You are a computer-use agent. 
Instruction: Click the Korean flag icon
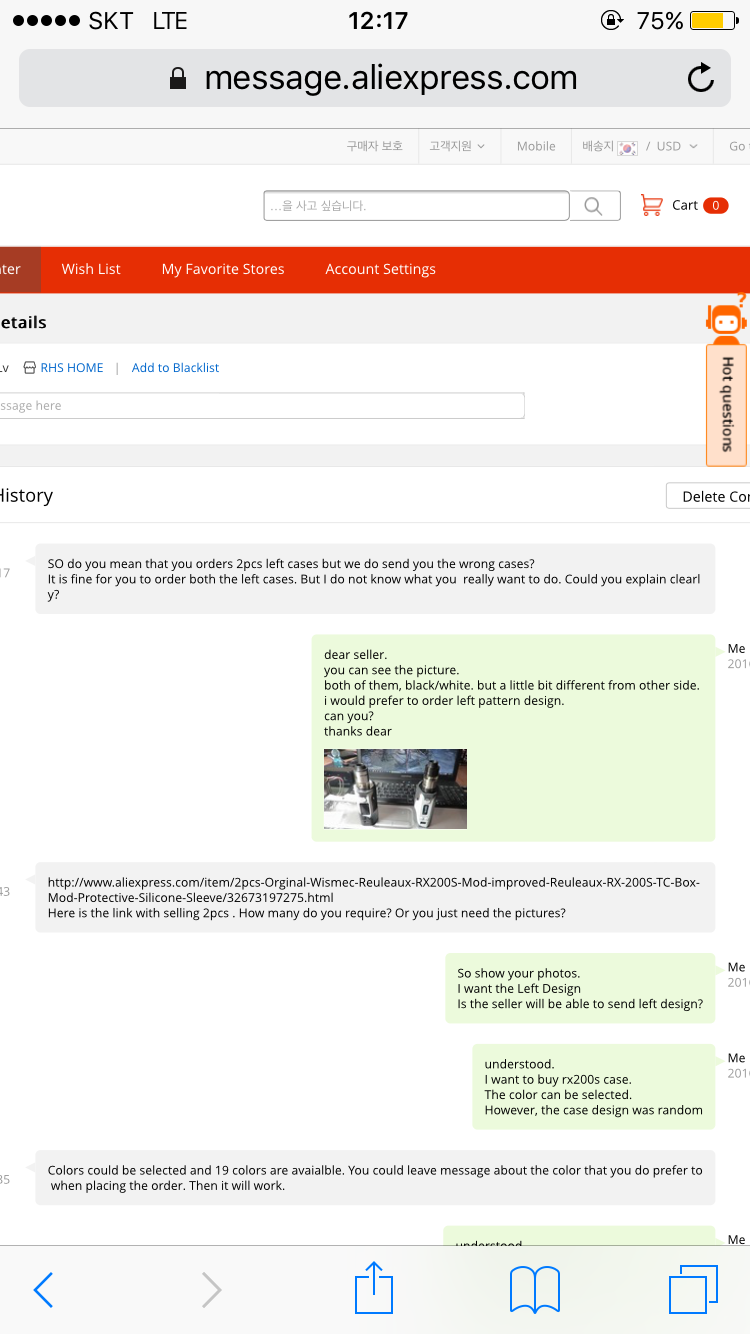(x=628, y=147)
